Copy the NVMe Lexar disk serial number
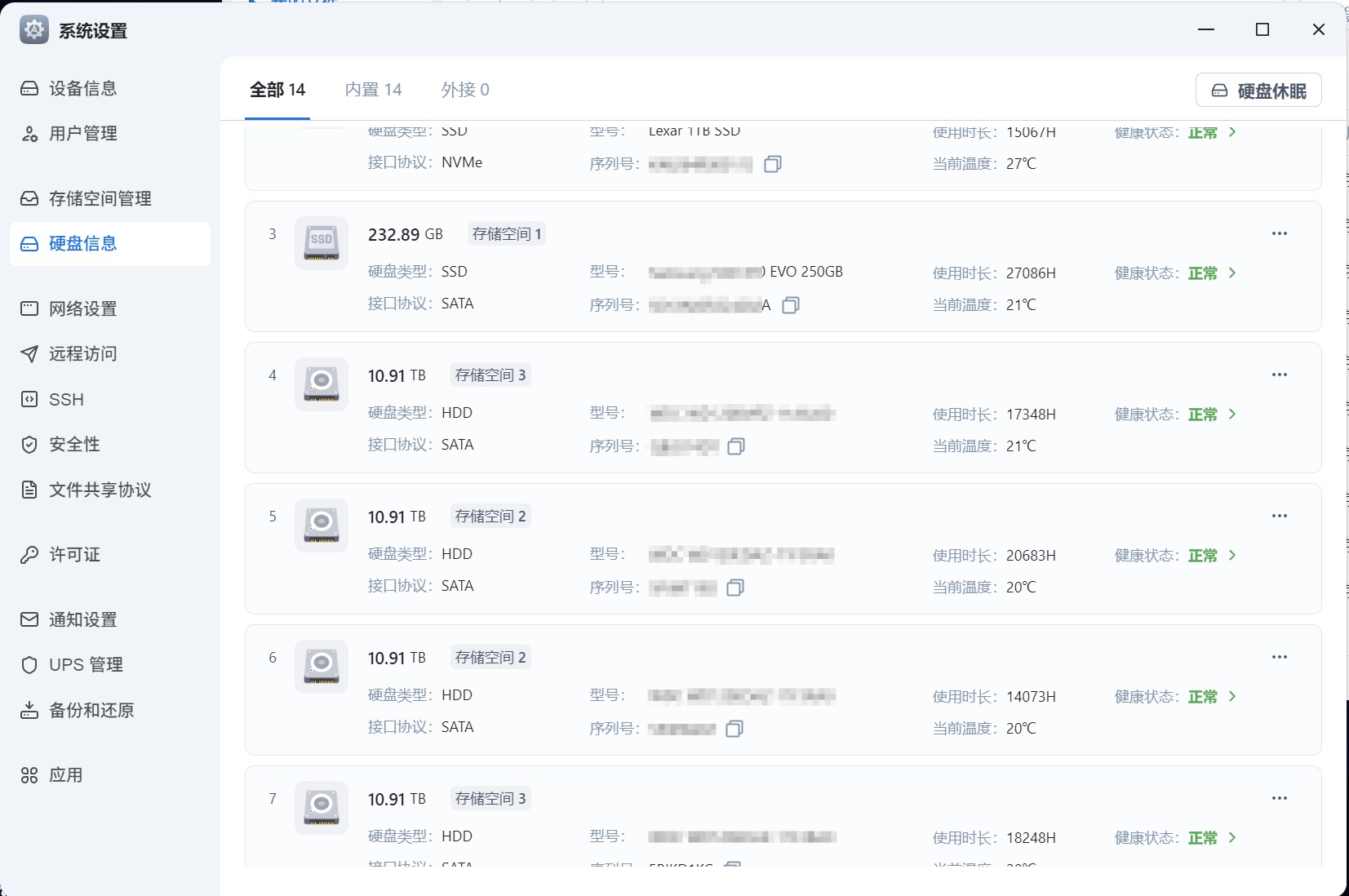The height and width of the screenshot is (896, 1349). click(x=772, y=164)
